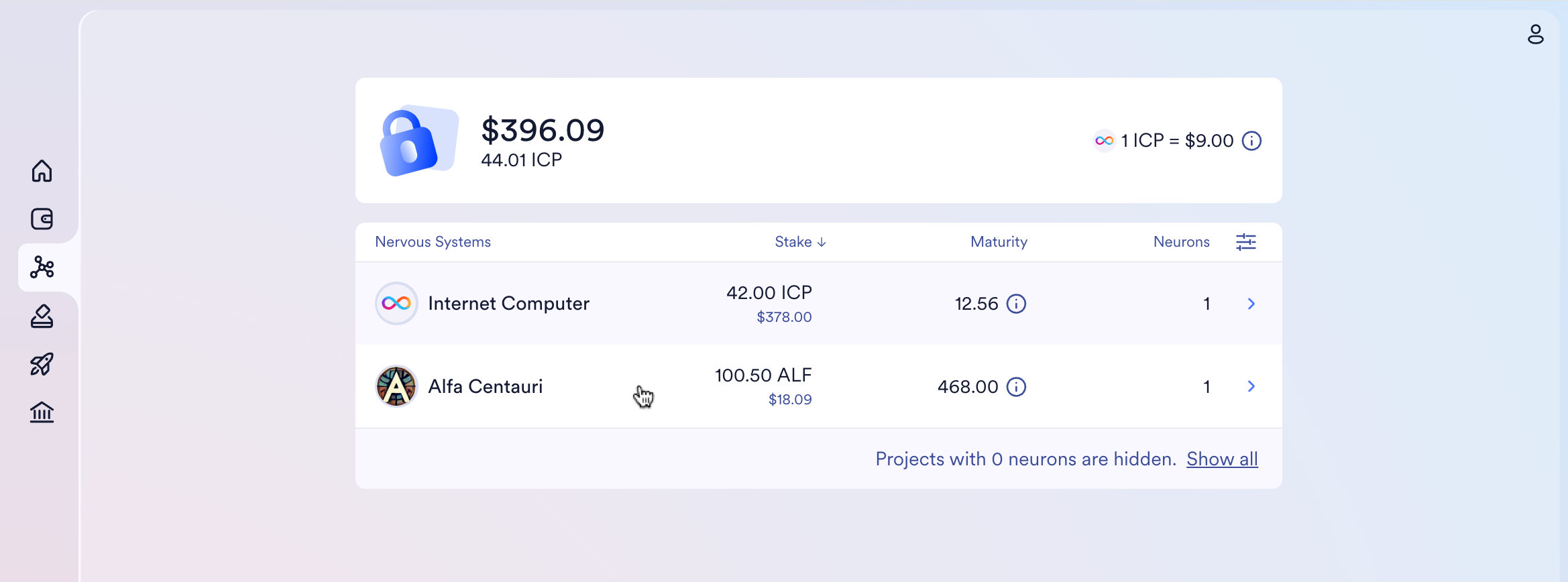Open table column settings filter icon

pyautogui.click(x=1245, y=242)
